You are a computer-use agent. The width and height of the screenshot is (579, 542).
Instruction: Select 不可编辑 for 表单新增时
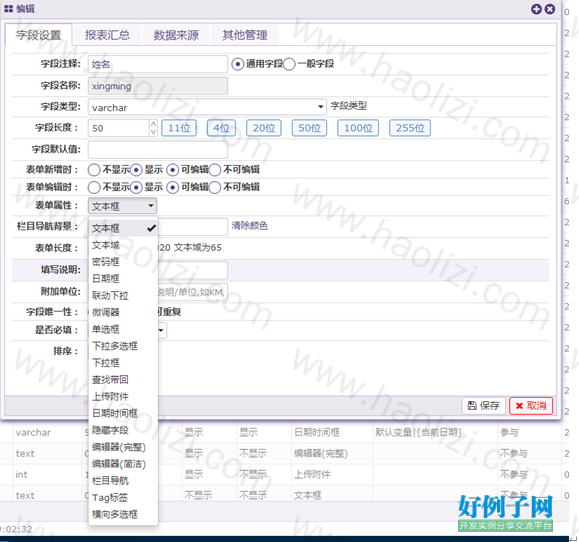tap(215, 170)
